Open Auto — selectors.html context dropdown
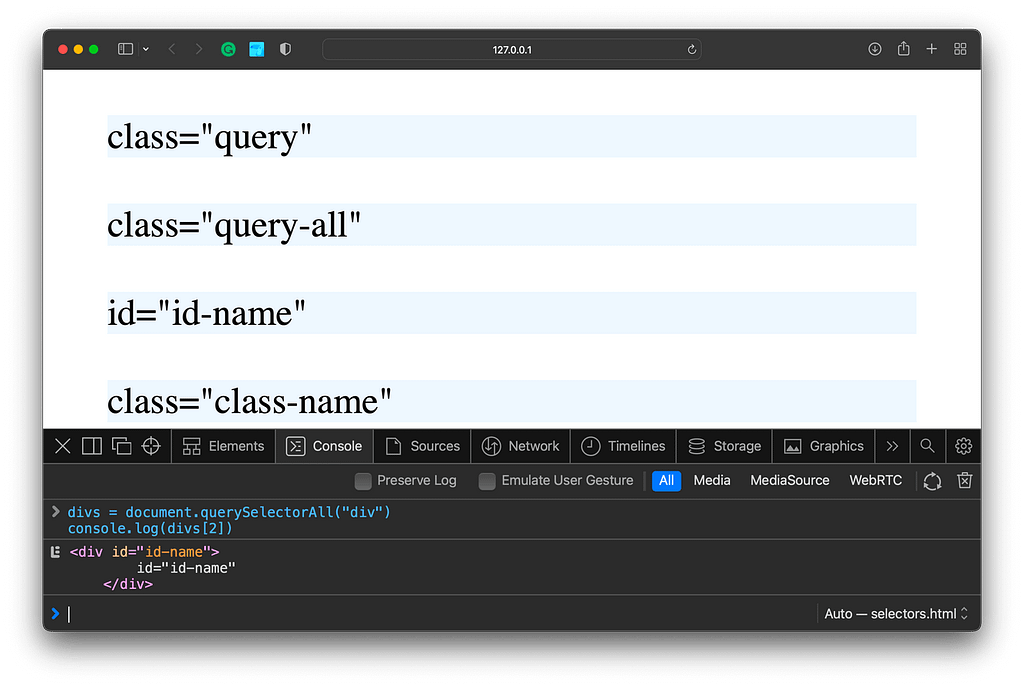 pyautogui.click(x=896, y=614)
